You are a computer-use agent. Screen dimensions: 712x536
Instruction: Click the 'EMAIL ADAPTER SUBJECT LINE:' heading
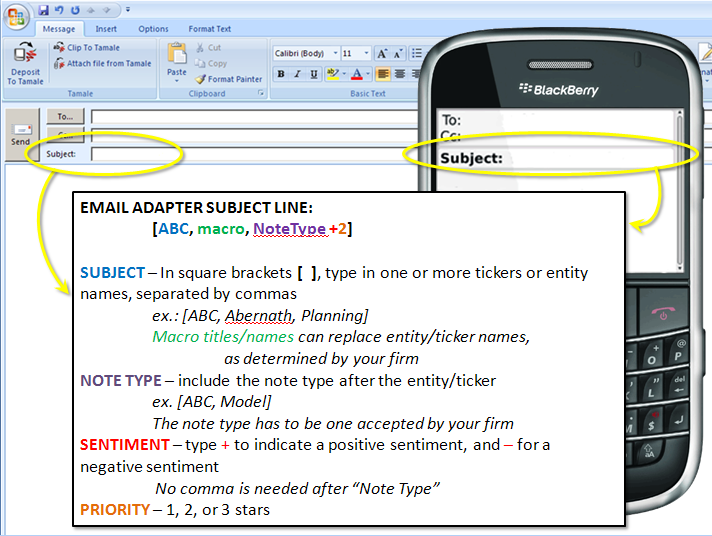196,208
